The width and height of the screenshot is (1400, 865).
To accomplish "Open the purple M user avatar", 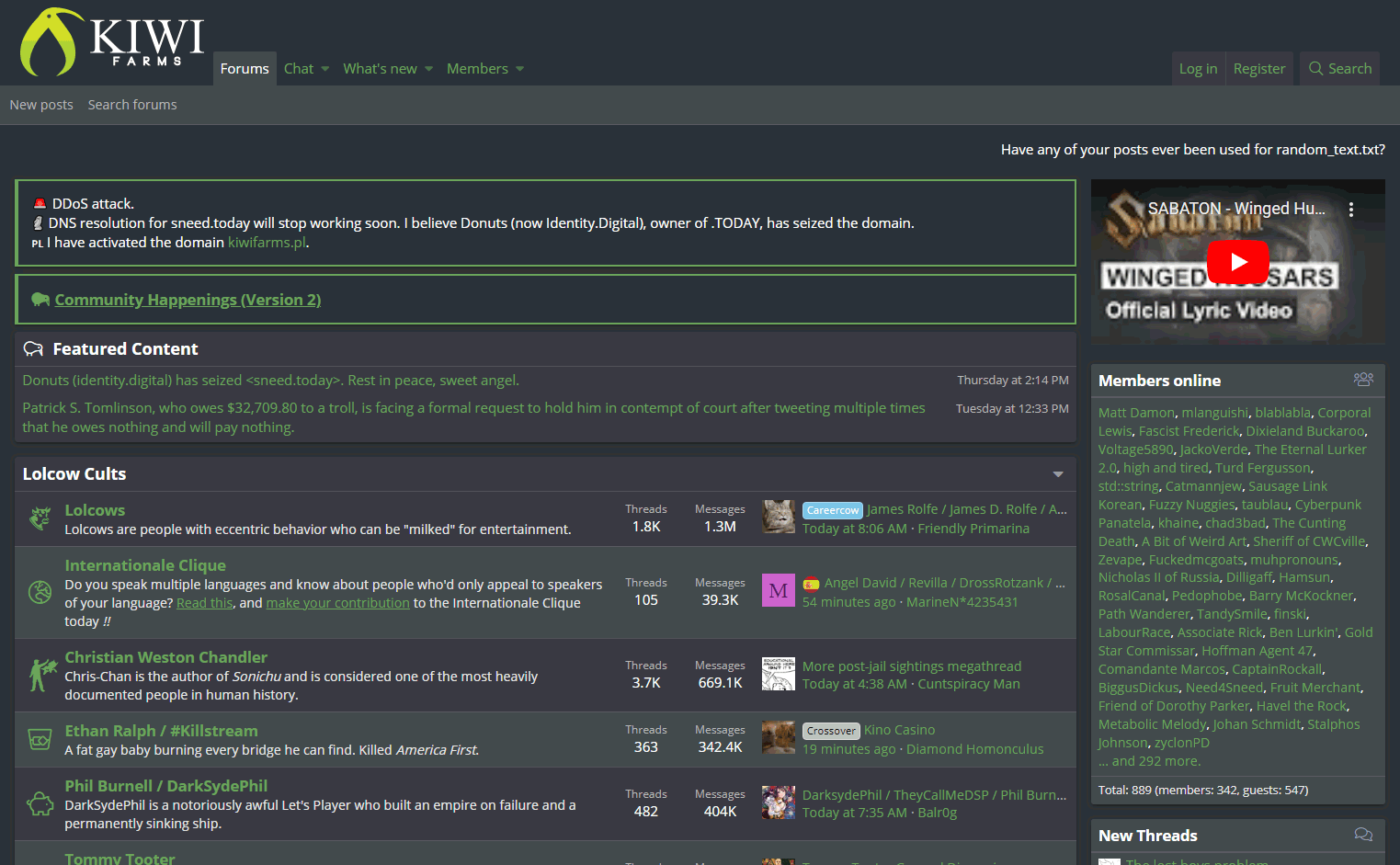I will coord(779,591).
